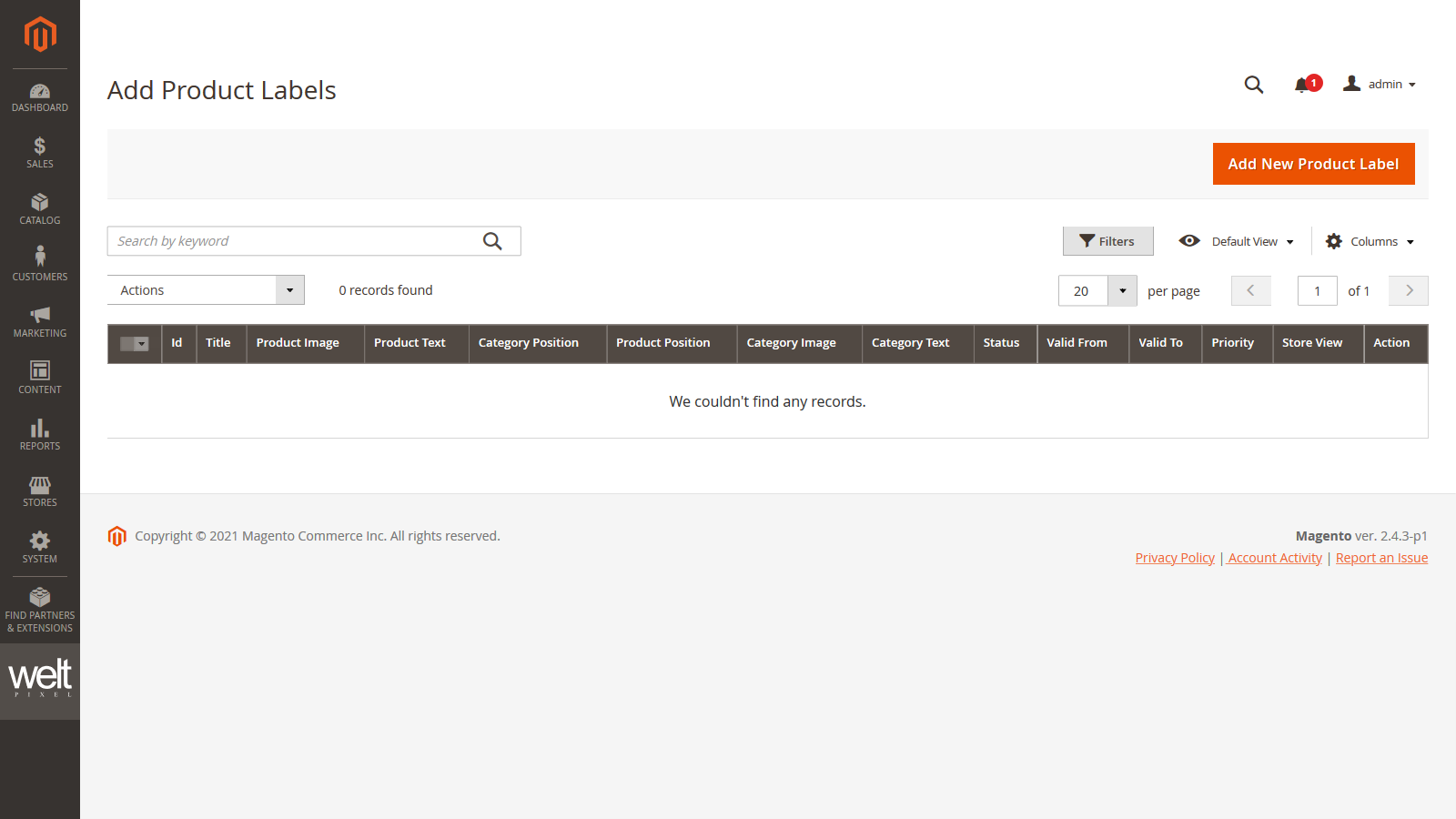Expand the Default View bookmarks dropdown

(x=1237, y=241)
